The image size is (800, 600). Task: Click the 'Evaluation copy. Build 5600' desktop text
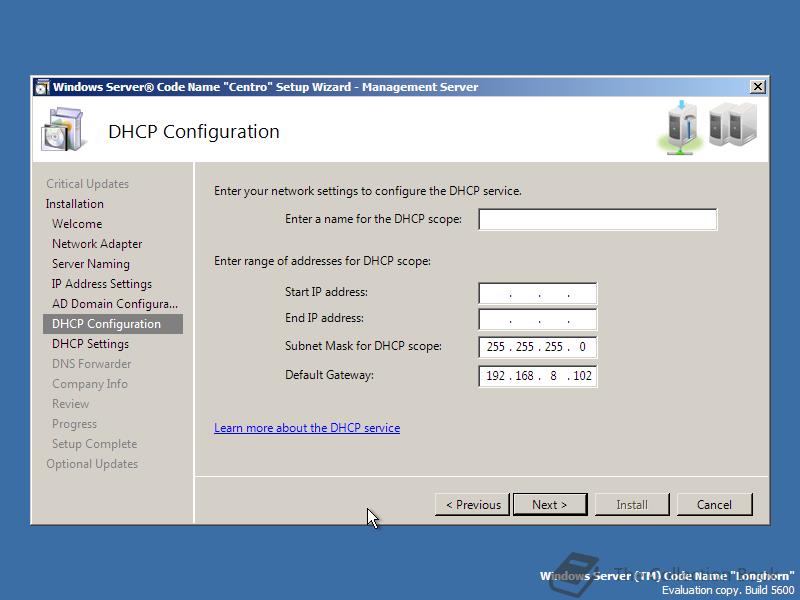pos(729,590)
